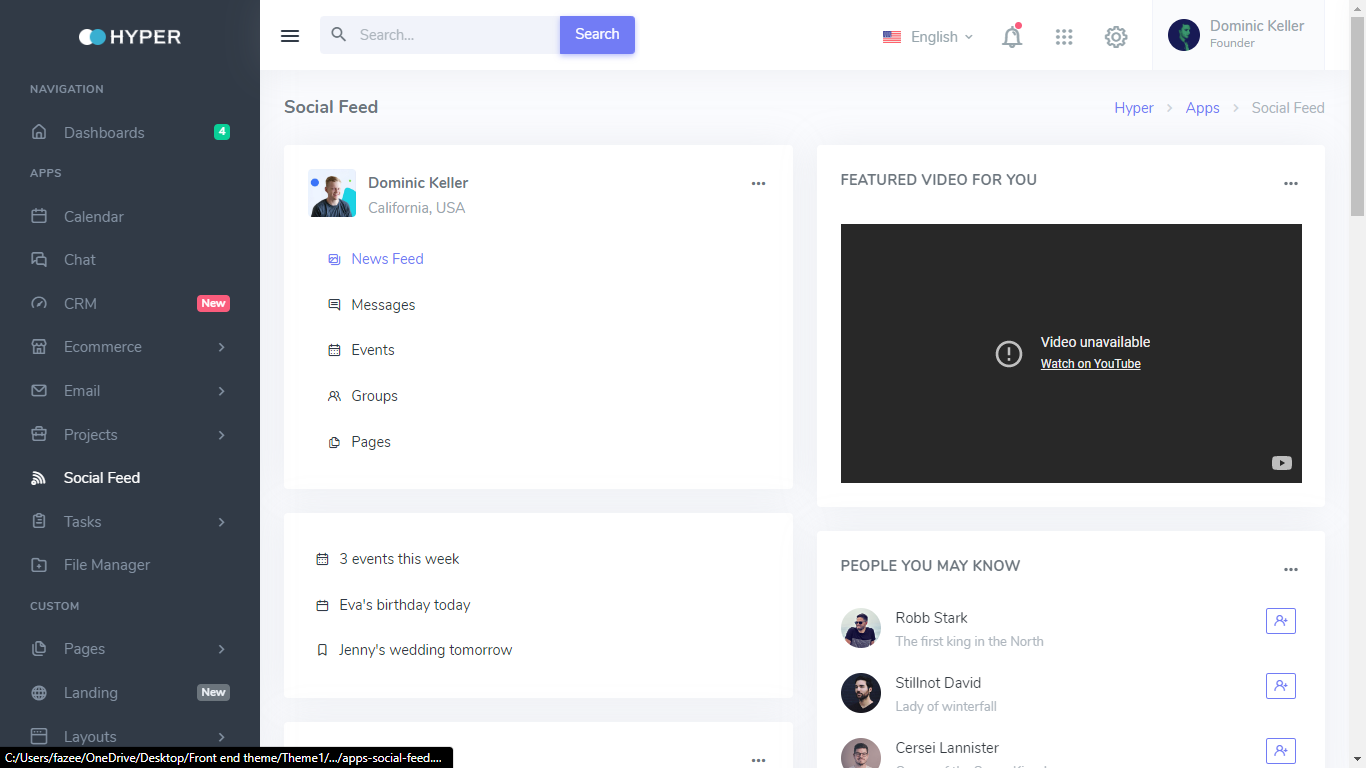
Task: Open the Featured Video options ellipsis
Action: coord(1290,184)
